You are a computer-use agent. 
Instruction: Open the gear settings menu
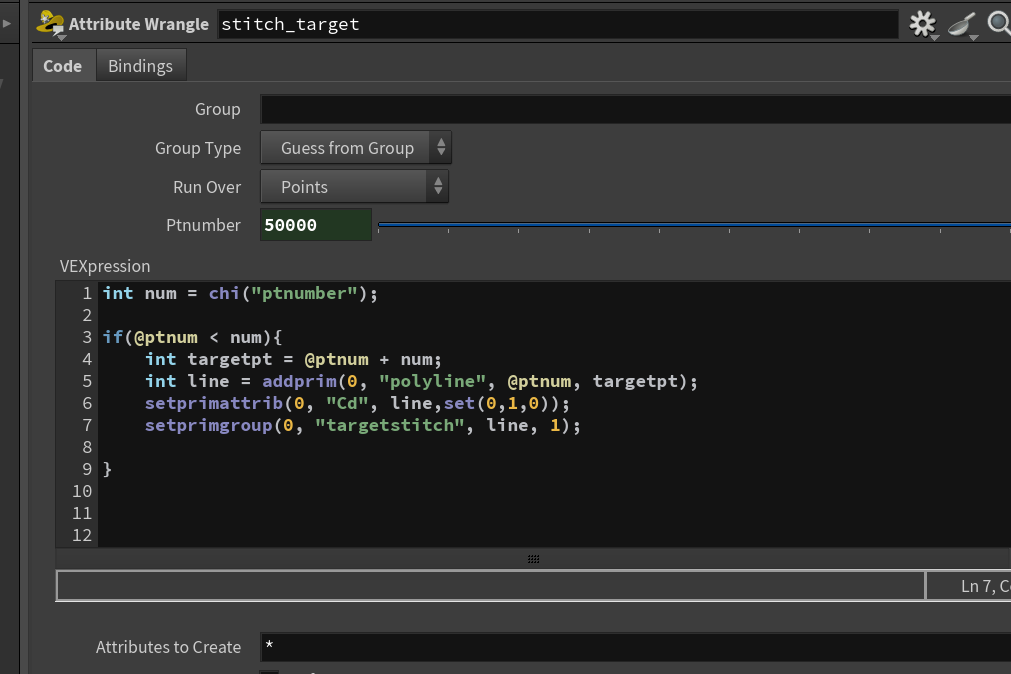pos(923,25)
